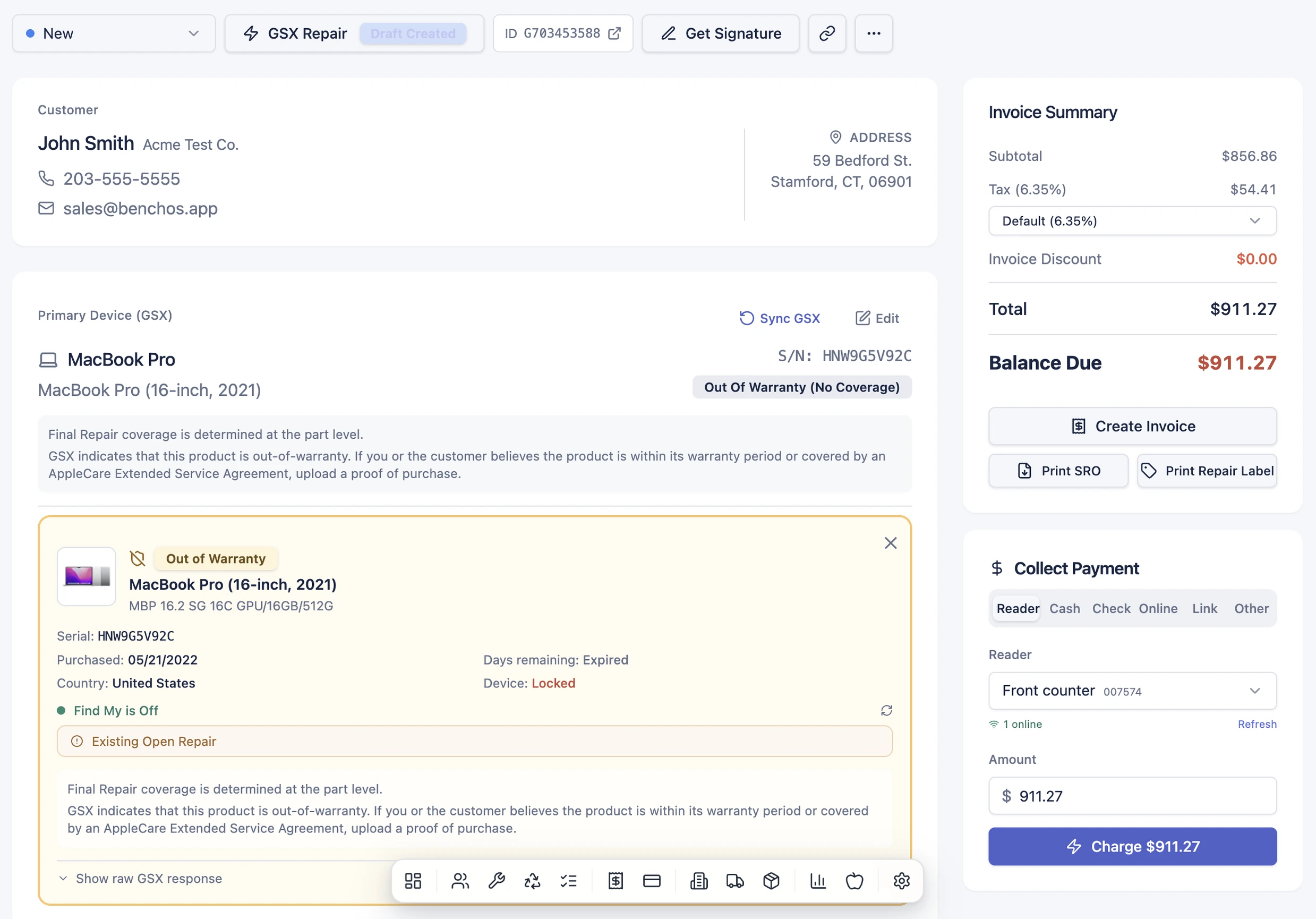Image resolution: width=1316 pixels, height=919 pixels.
Task: Click the serial number HNW9G5V92C in header
Action: point(867,356)
